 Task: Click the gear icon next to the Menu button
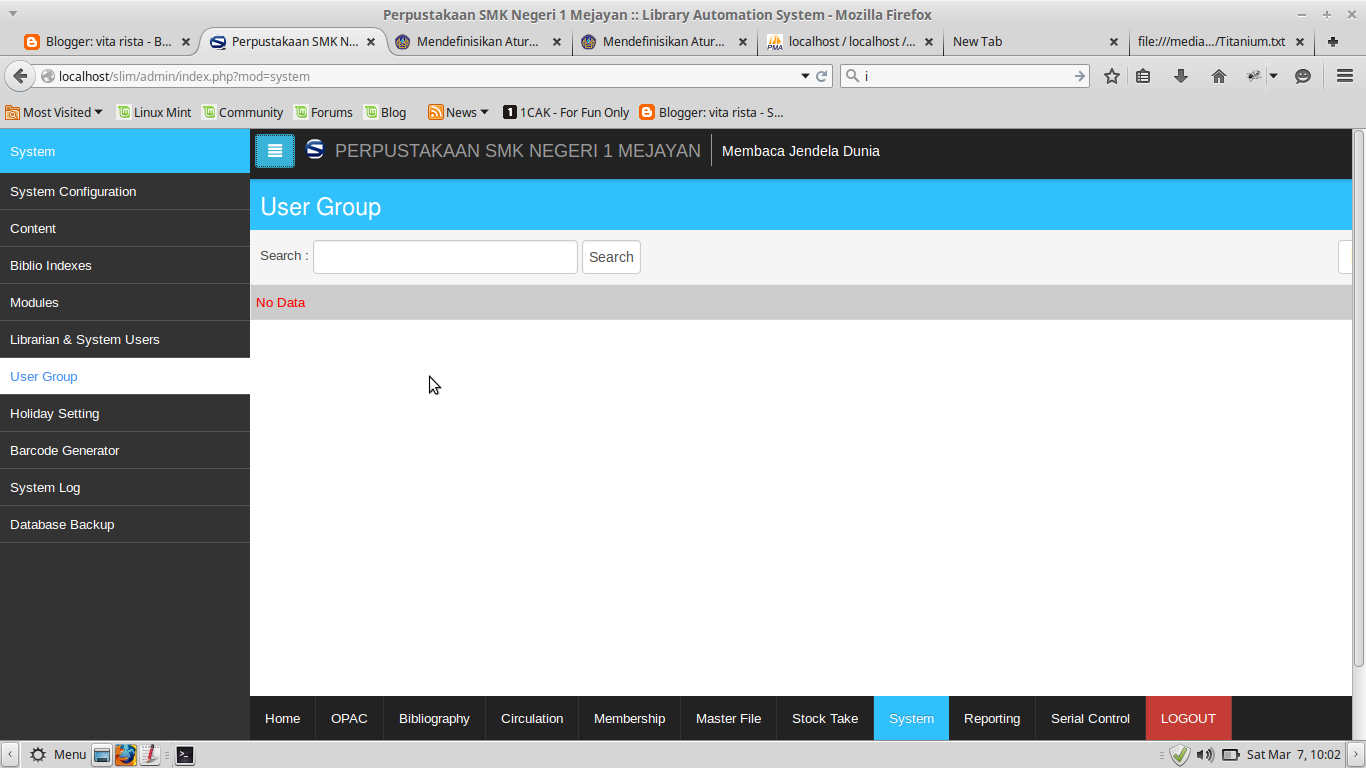[x=37, y=754]
